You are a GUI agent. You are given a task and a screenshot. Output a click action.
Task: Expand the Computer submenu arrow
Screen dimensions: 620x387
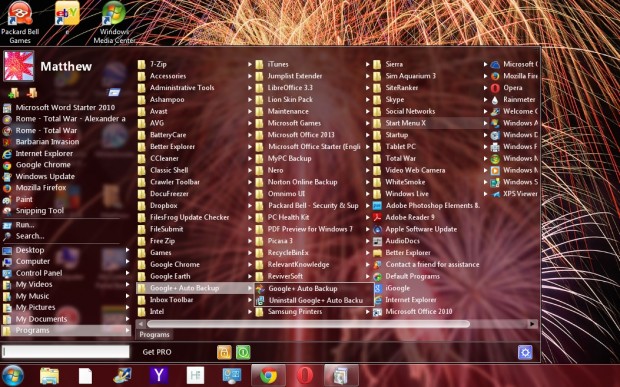pos(127,261)
